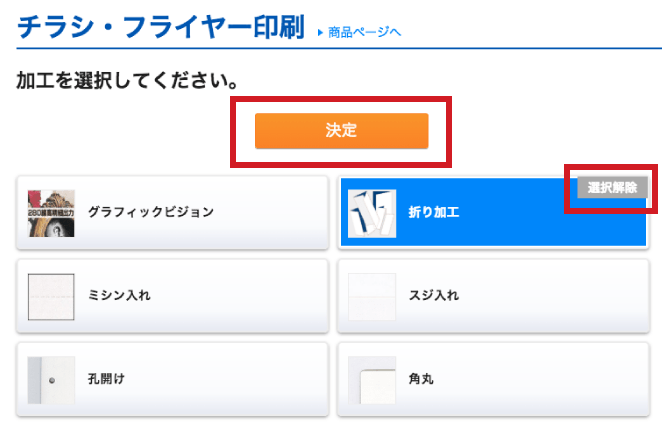Click the 角丸 rounded corner thumbnail
Image resolution: width=662 pixels, height=444 pixels.
pos(371,379)
